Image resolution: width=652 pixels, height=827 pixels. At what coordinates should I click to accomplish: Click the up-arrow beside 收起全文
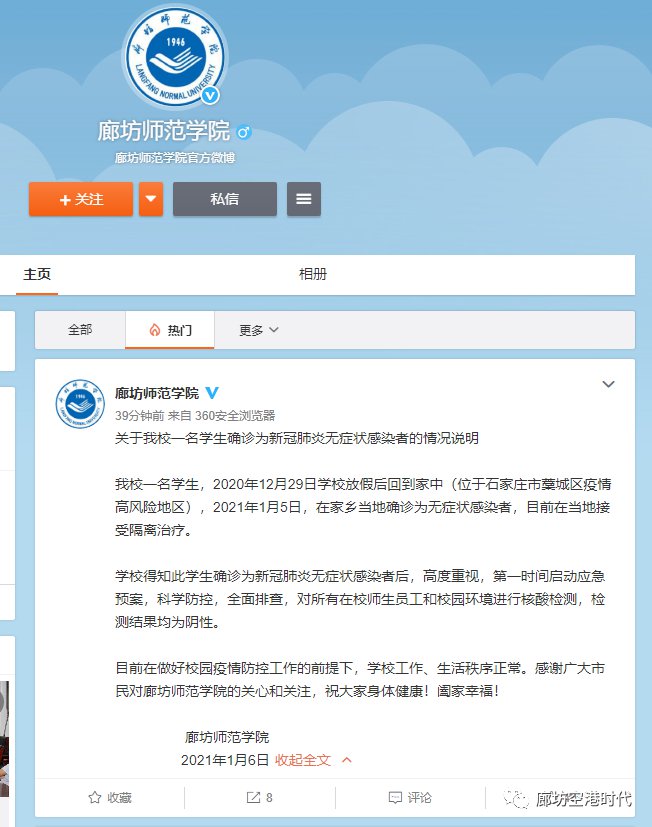347,760
